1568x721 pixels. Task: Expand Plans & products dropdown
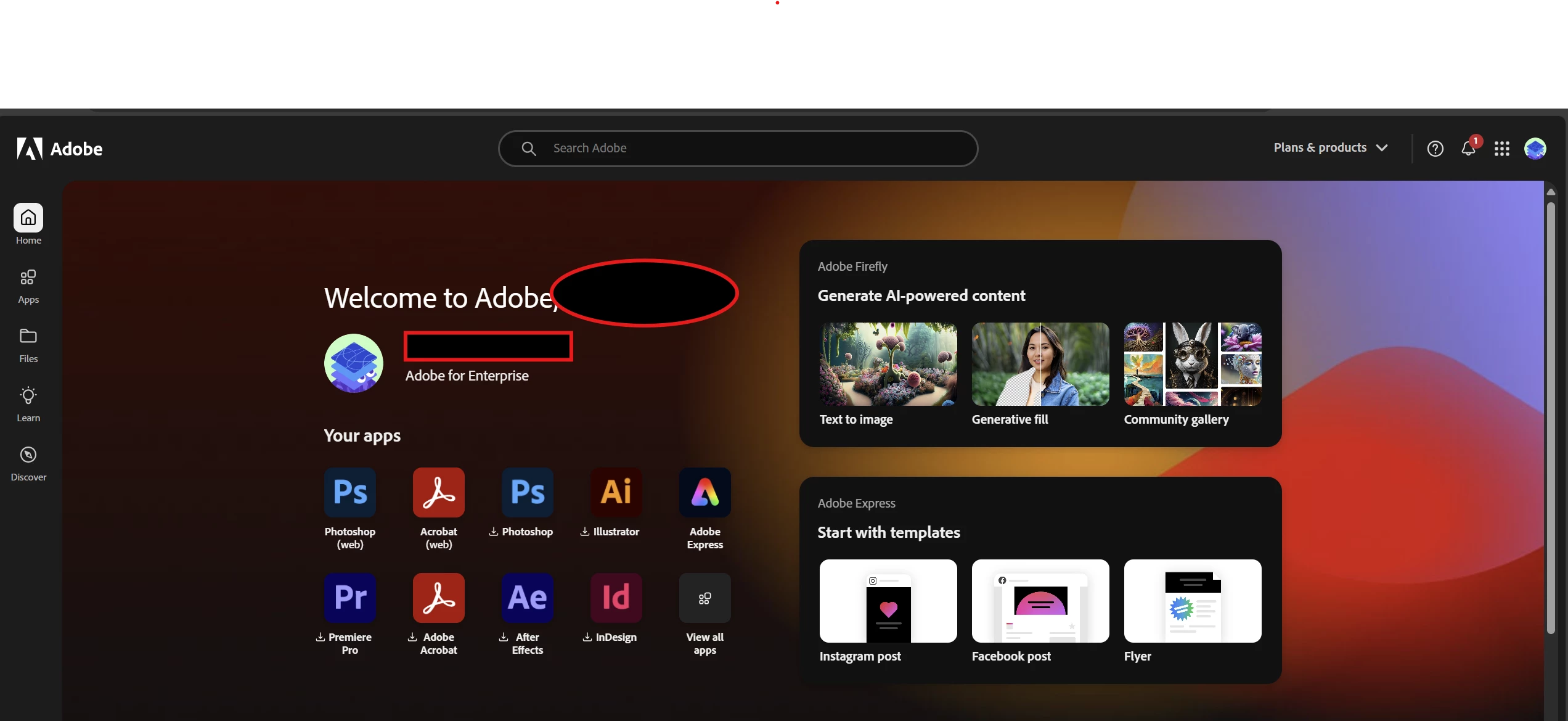pyautogui.click(x=1330, y=148)
